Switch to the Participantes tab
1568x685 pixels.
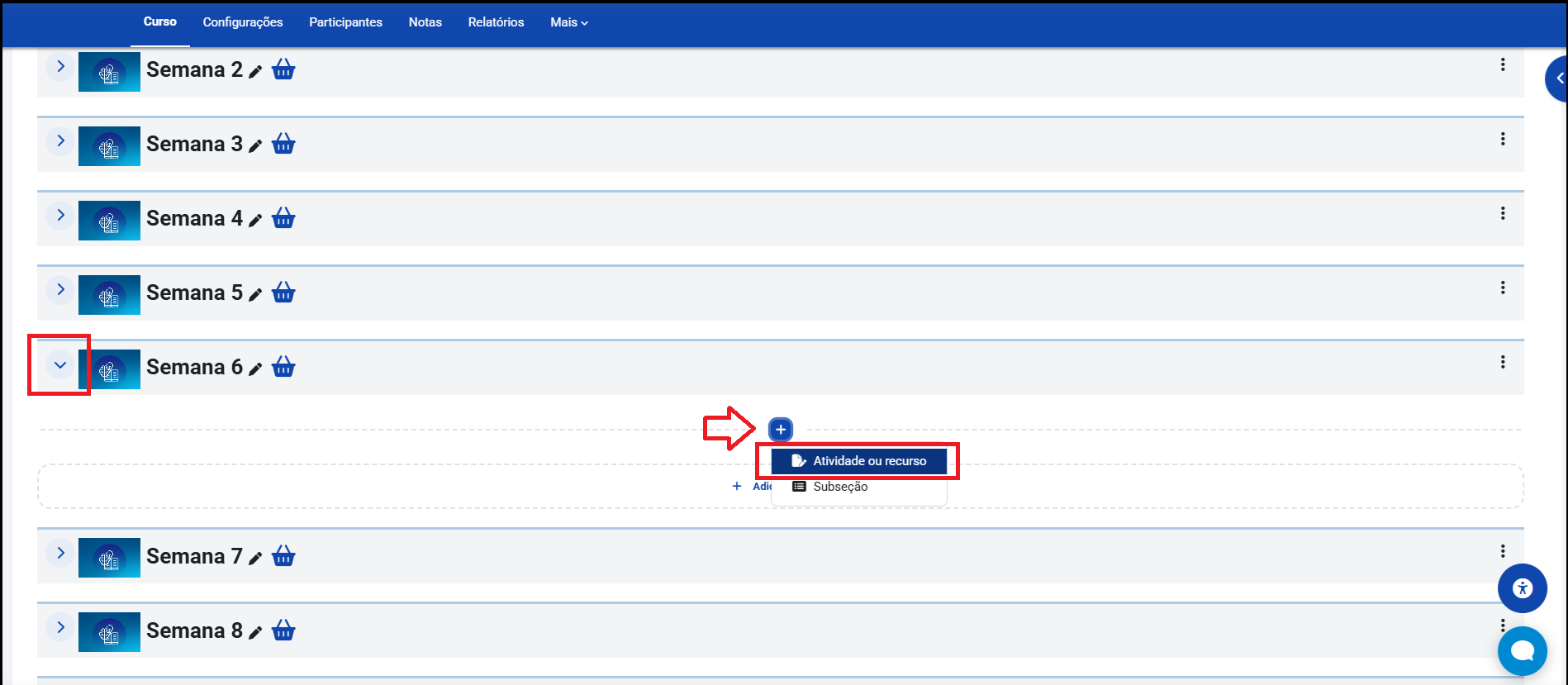point(345,22)
